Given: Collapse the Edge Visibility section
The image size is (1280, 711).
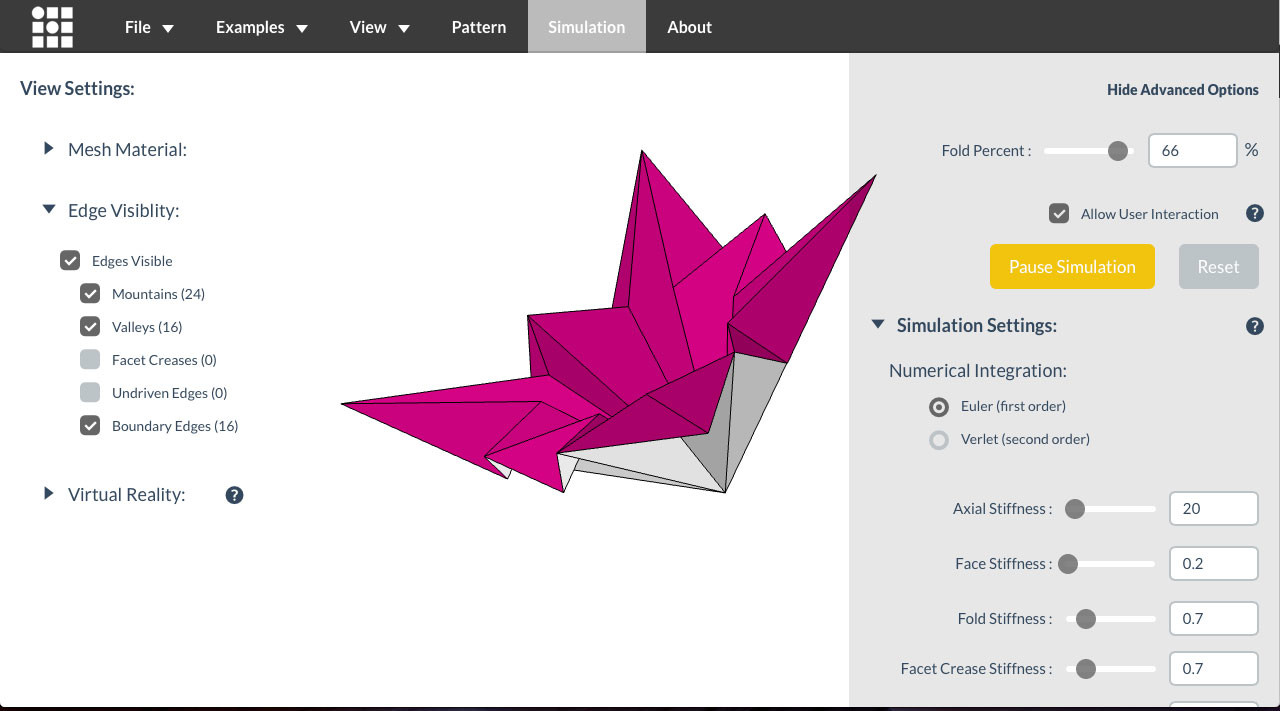Looking at the screenshot, I should pyautogui.click(x=48, y=209).
